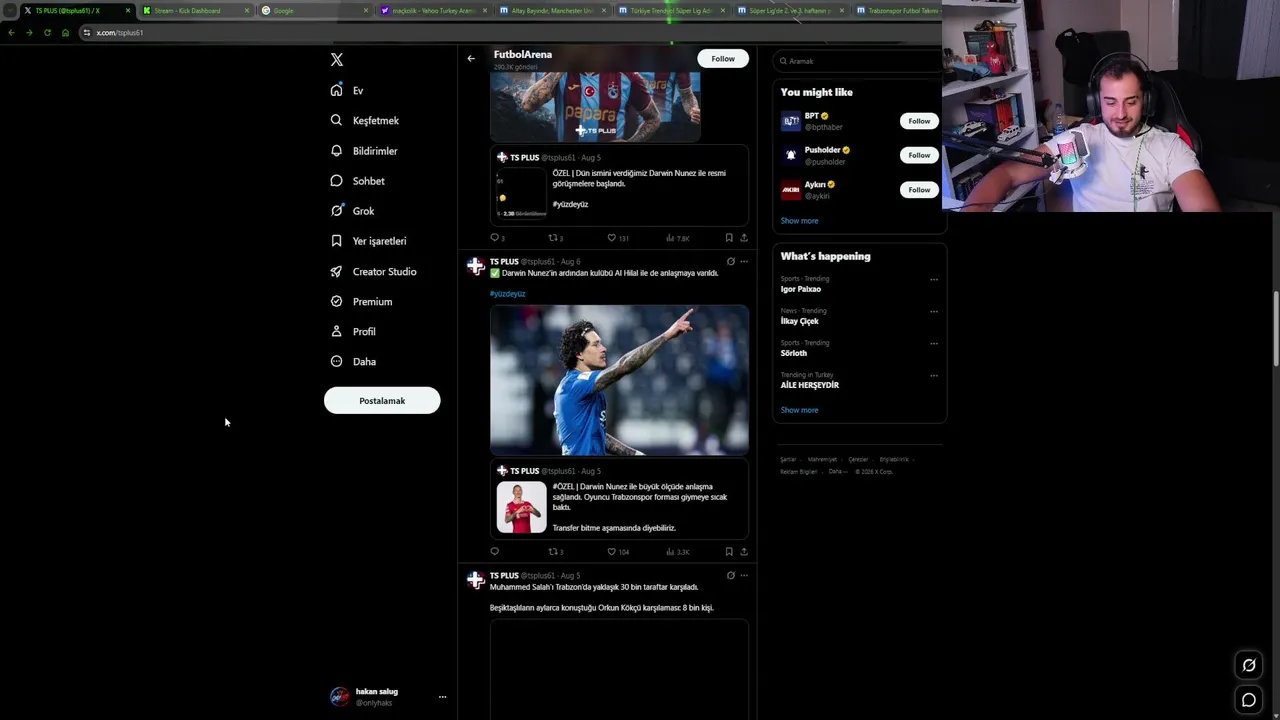Repost the post with 104 likes
The image size is (1280, 720).
[553, 551]
